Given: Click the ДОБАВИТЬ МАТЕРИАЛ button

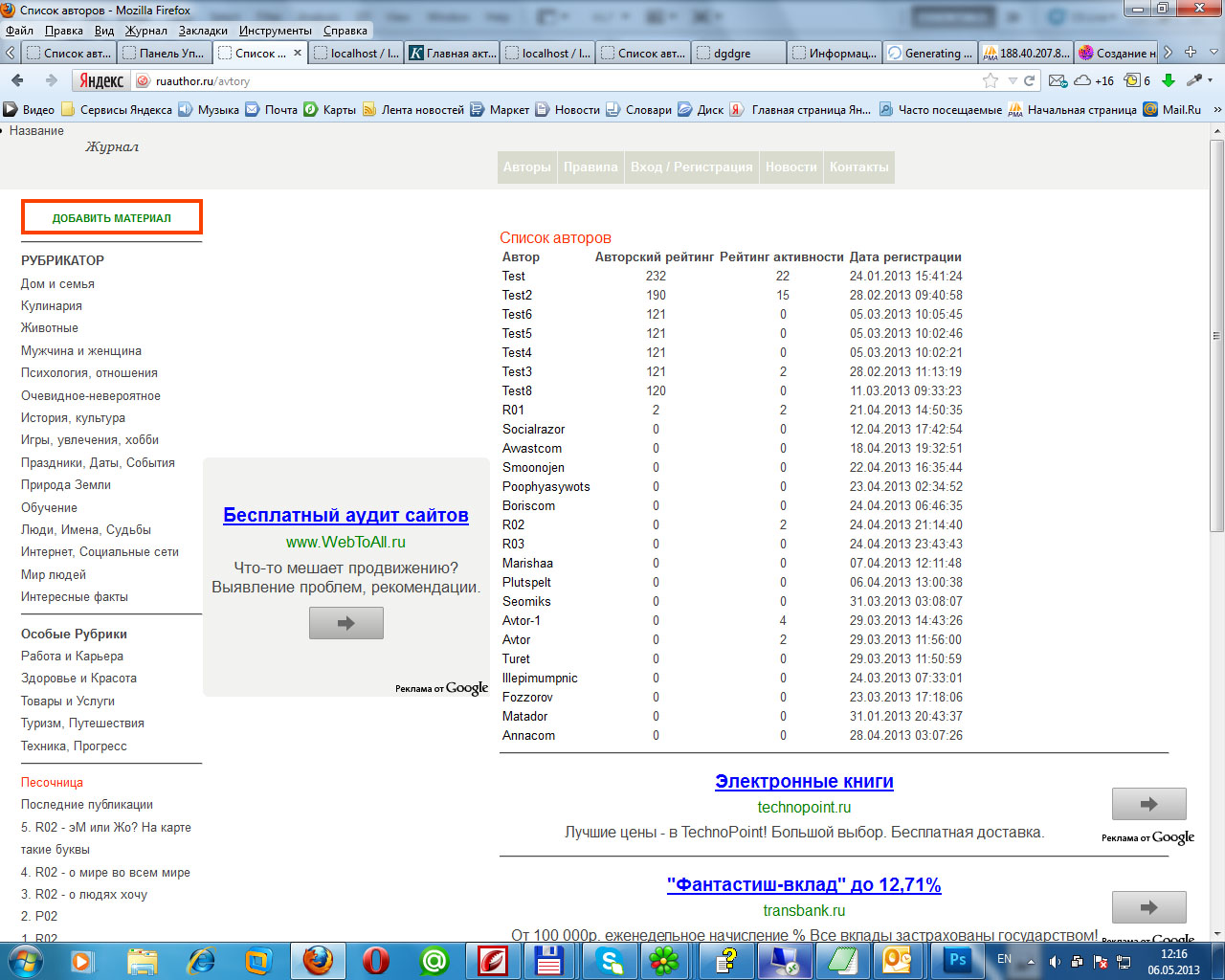Looking at the screenshot, I should (x=112, y=217).
